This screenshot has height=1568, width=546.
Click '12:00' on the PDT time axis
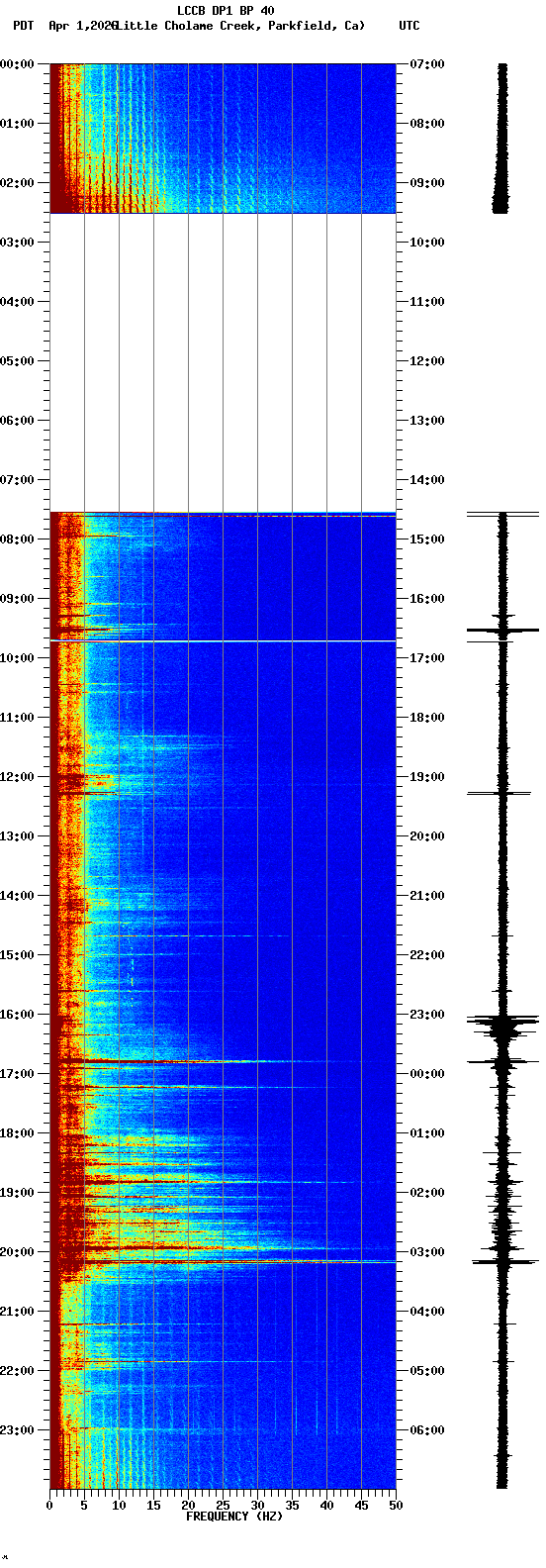coord(17,777)
